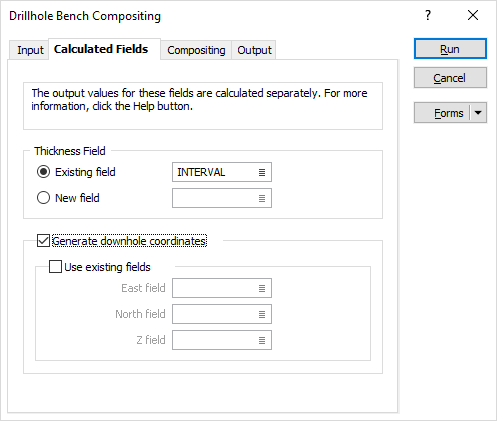This screenshot has height=424, width=497.
Task: Click the question mark help icon
Action: [428, 15]
